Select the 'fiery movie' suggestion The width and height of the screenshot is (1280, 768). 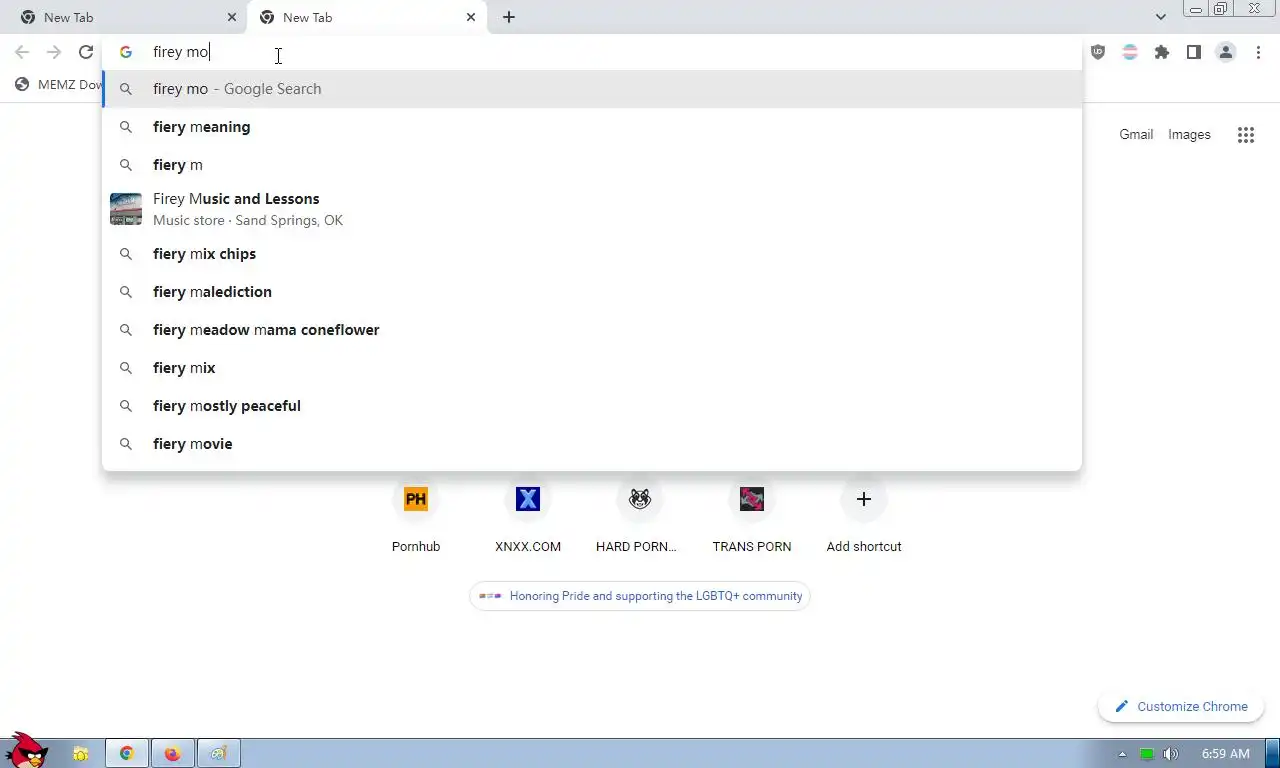tap(592, 444)
